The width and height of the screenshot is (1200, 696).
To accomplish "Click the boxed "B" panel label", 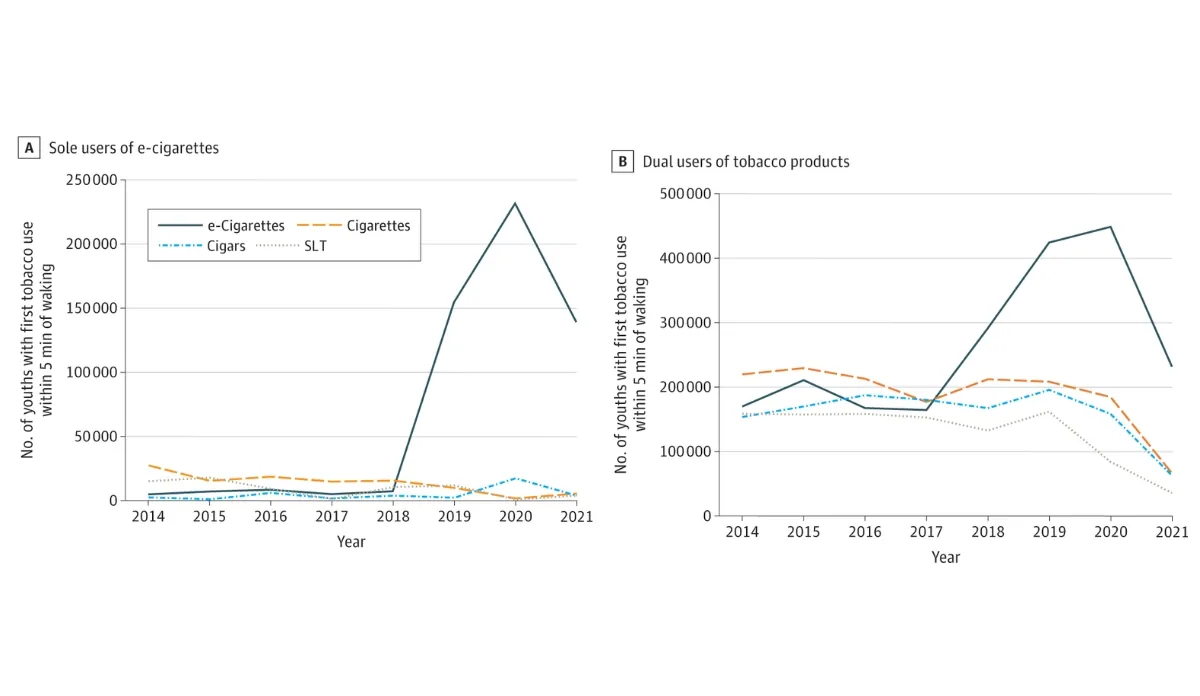I will click(x=623, y=161).
